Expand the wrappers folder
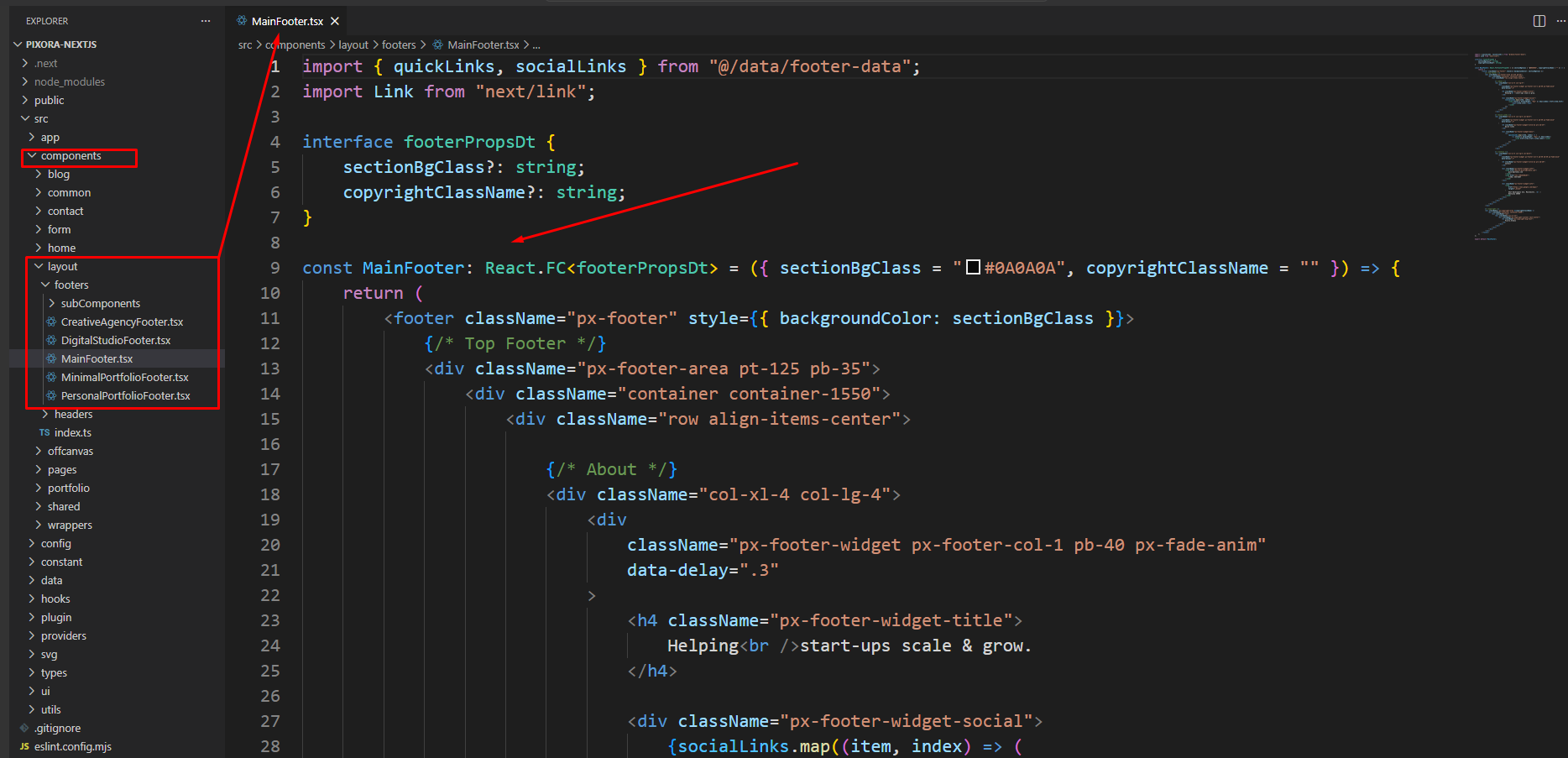This screenshot has height=758, width=1568. 39,525
